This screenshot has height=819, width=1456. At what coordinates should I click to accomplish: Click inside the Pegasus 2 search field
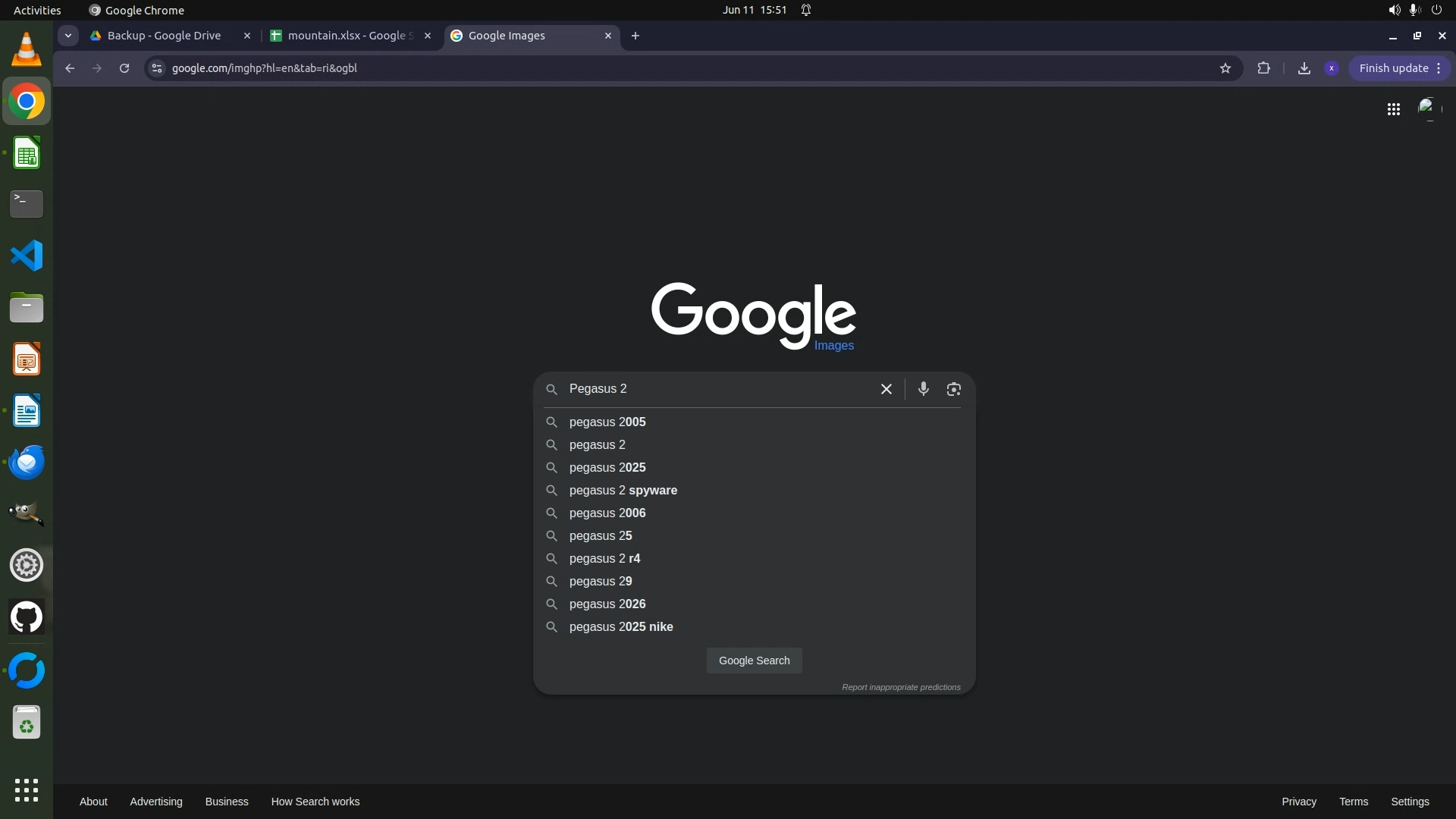pyautogui.click(x=713, y=389)
